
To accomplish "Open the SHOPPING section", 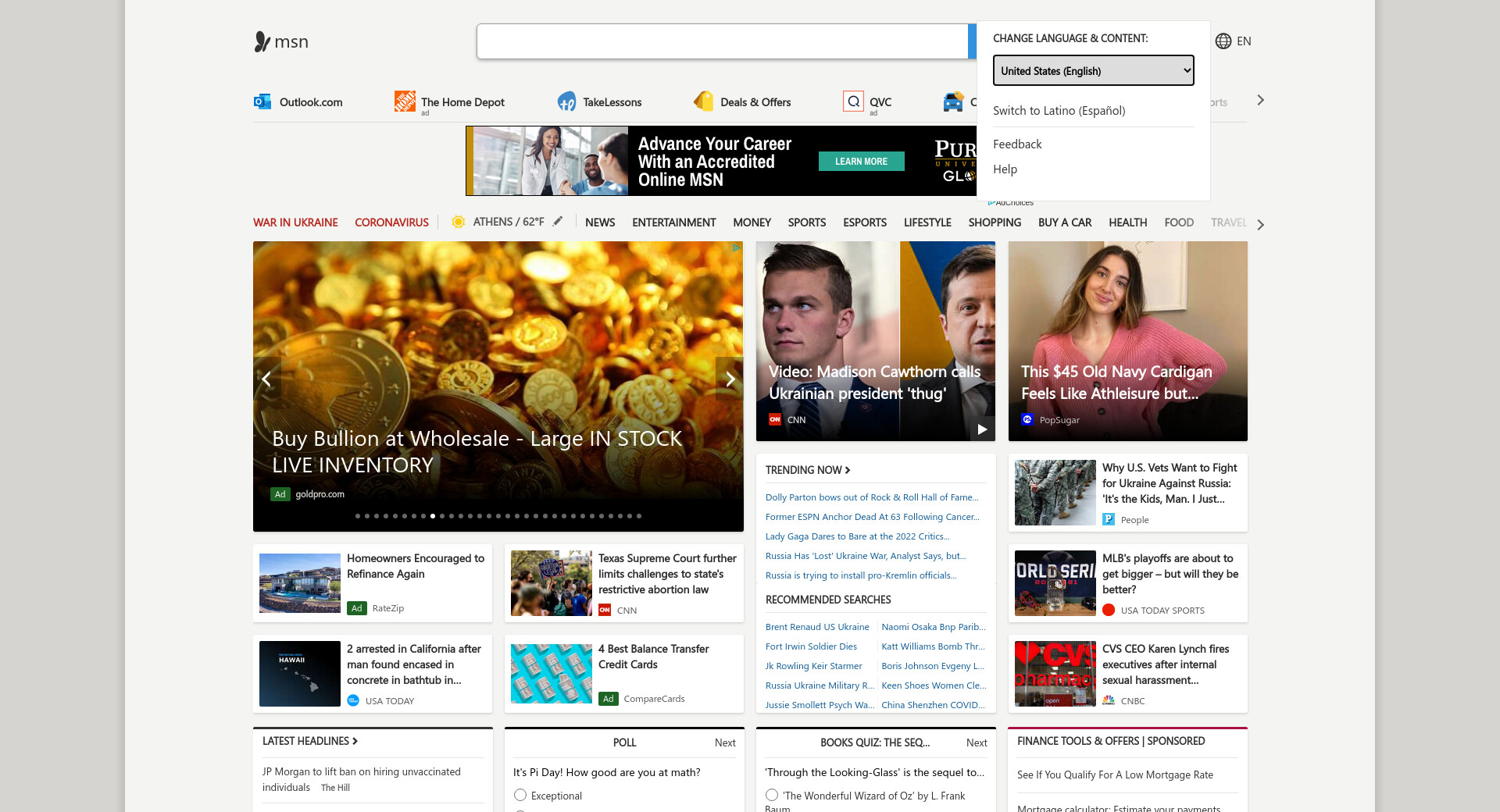I will tap(995, 223).
